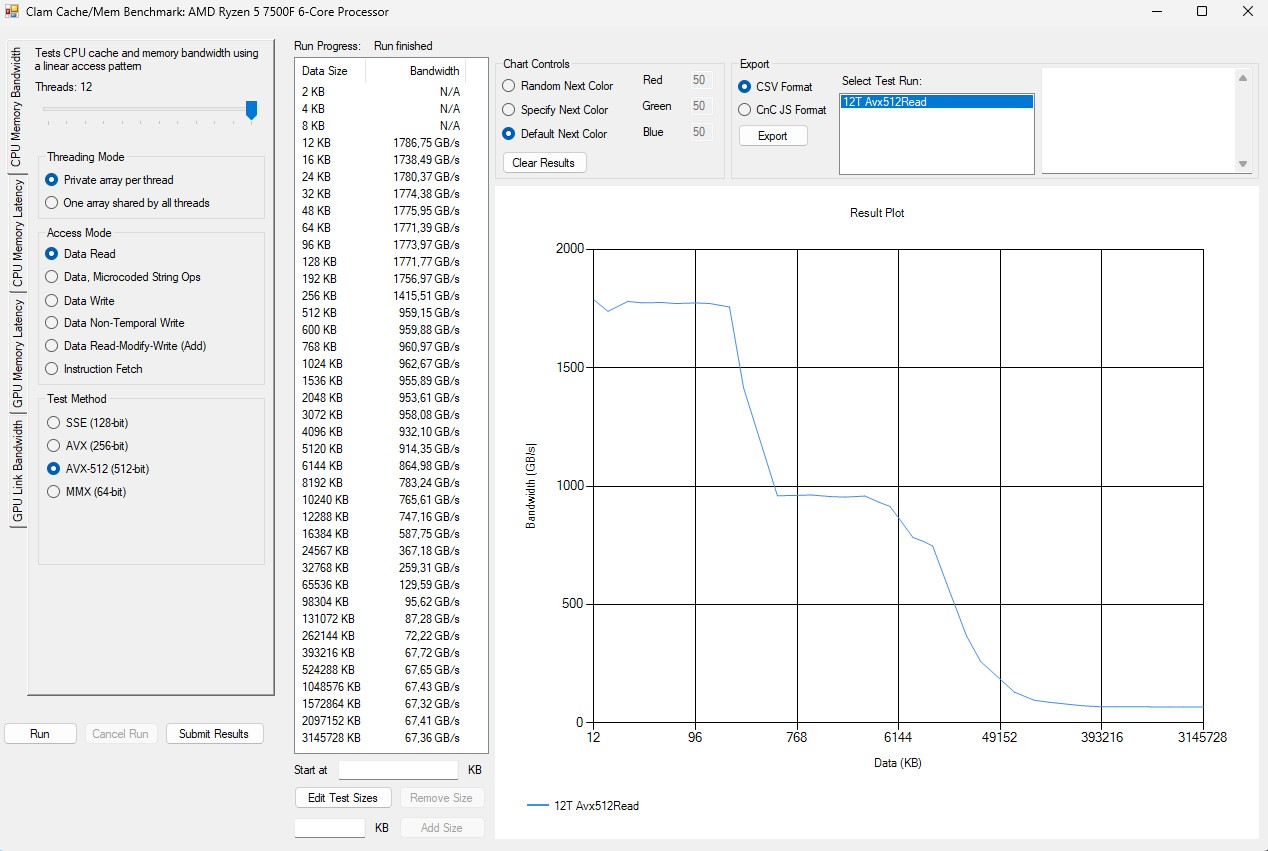Select the 32768 KB result row

pyautogui.click(x=381, y=568)
